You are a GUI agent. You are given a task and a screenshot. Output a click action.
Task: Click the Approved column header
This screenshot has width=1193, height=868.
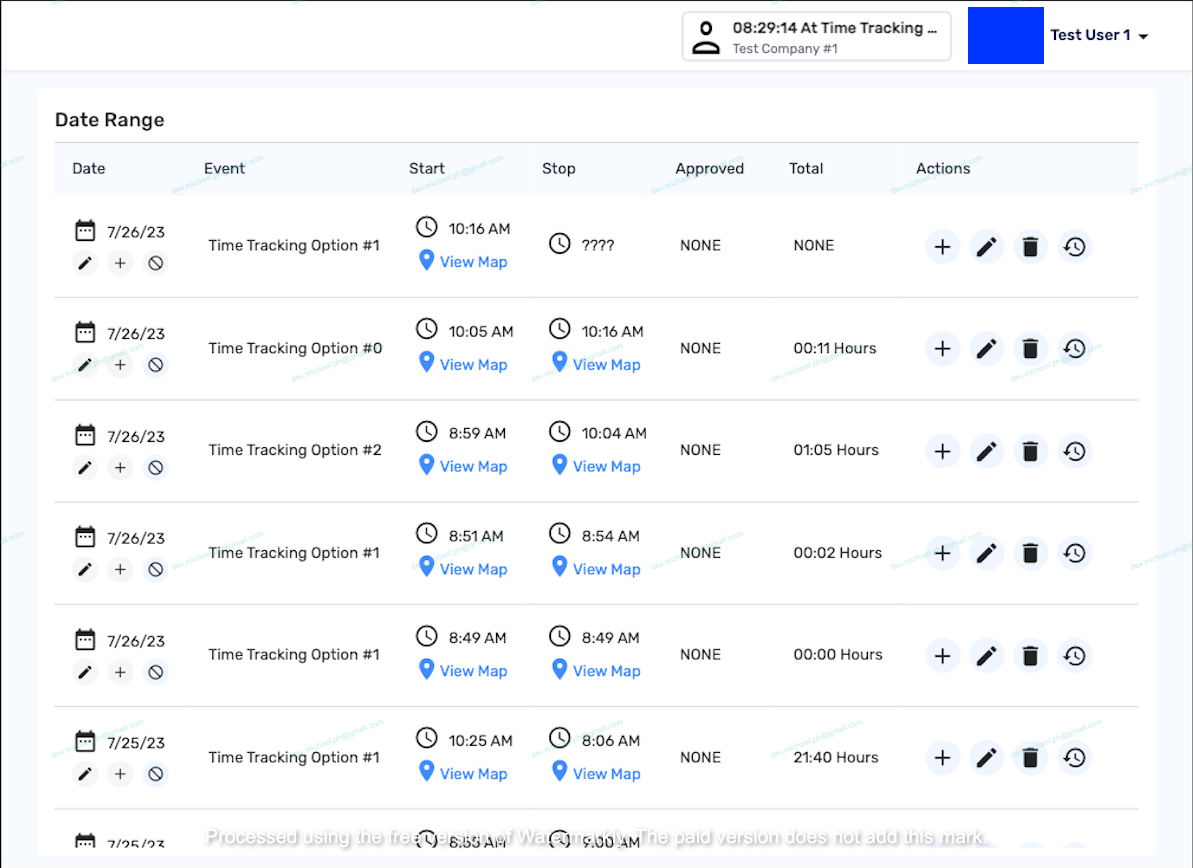[709, 168]
